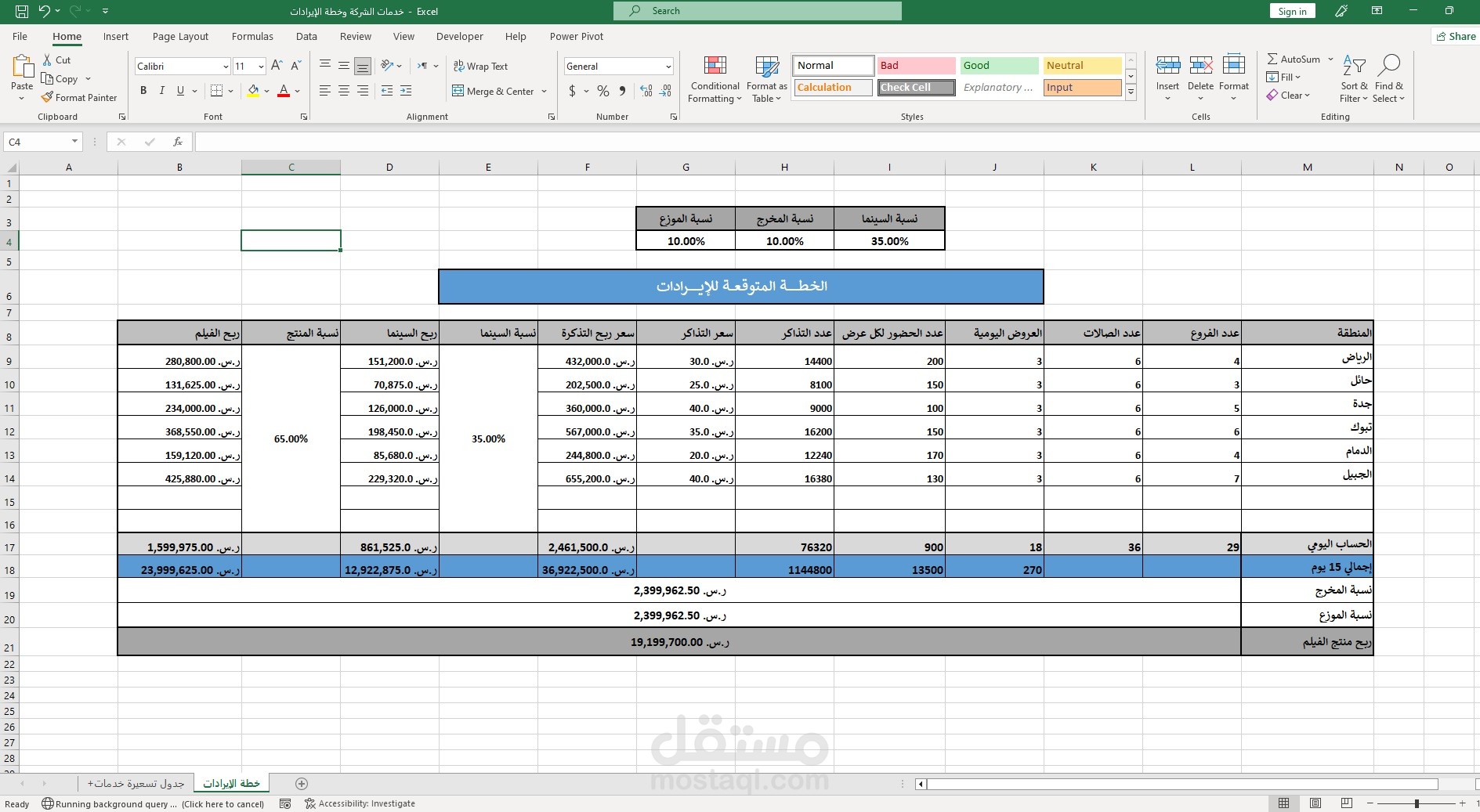Click the Save icon in the title bar
The height and width of the screenshot is (812, 1480).
pos(22,11)
